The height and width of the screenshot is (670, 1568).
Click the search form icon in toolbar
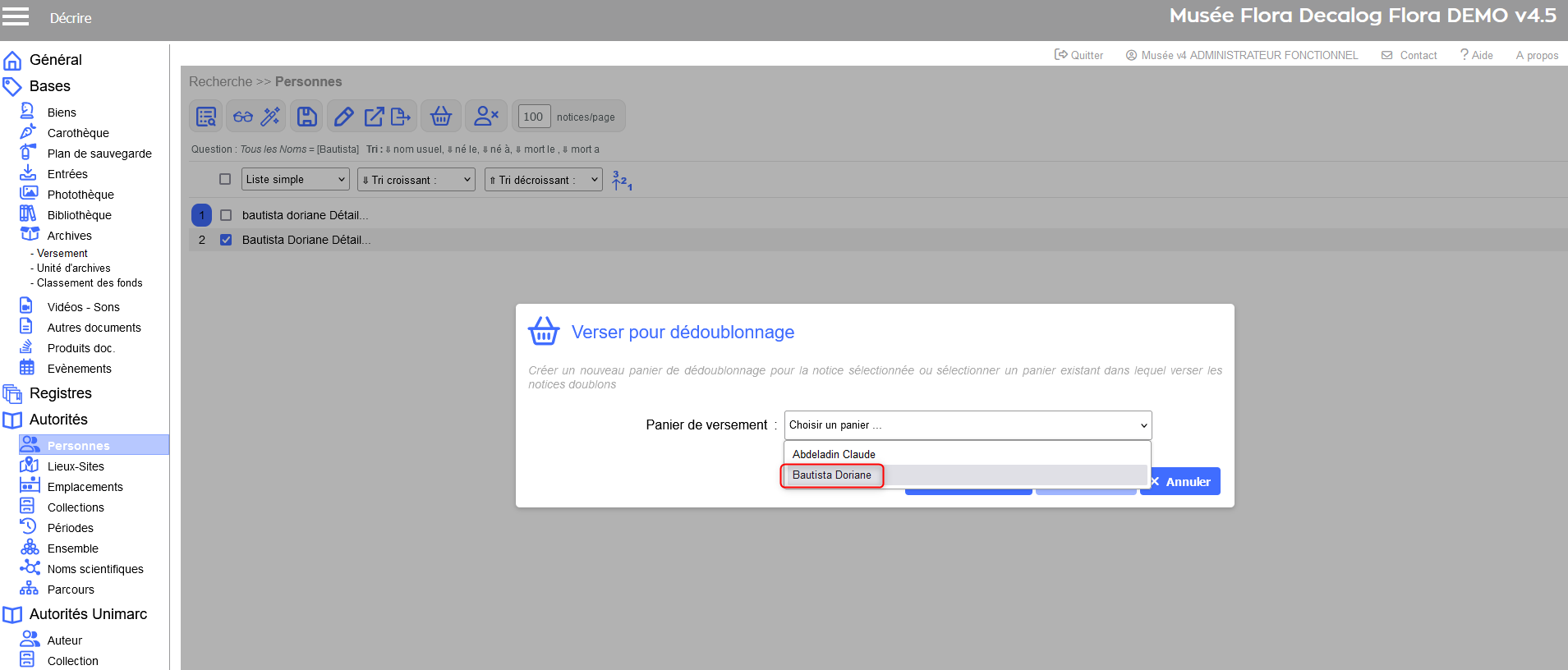(x=206, y=117)
